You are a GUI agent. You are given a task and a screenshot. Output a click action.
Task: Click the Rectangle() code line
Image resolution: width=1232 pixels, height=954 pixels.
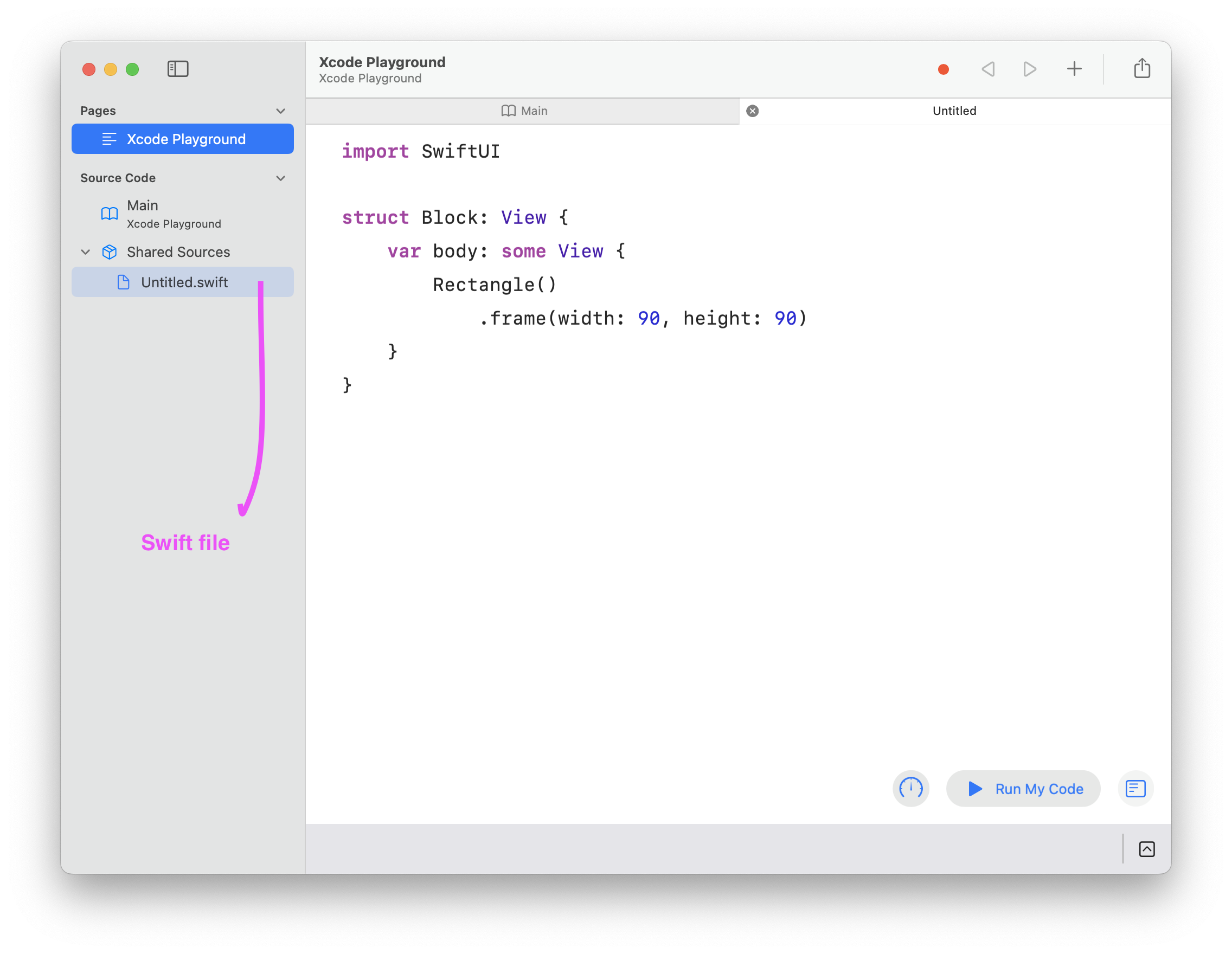click(x=495, y=284)
